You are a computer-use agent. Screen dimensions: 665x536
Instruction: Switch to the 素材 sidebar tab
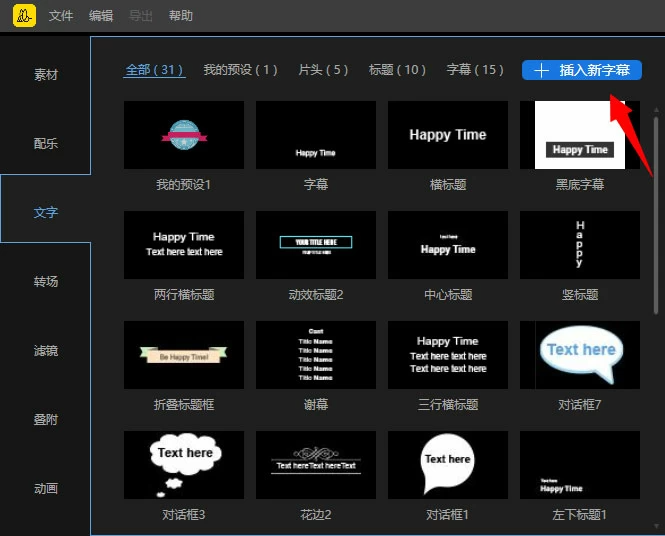(46, 75)
